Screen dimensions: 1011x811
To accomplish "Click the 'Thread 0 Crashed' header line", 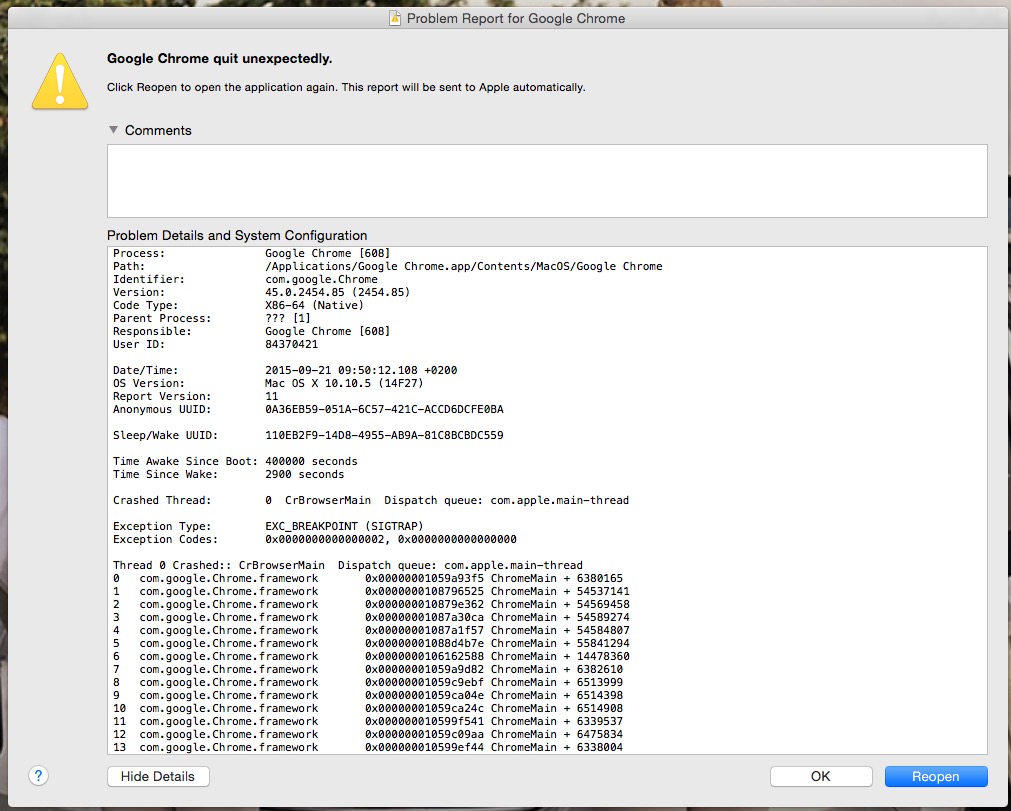I will click(x=347, y=565).
